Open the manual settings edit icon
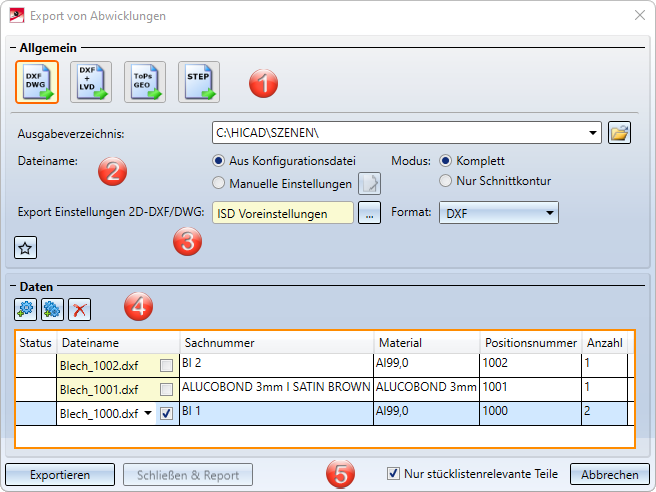Viewport: 656px width, 492px height. 370,183
